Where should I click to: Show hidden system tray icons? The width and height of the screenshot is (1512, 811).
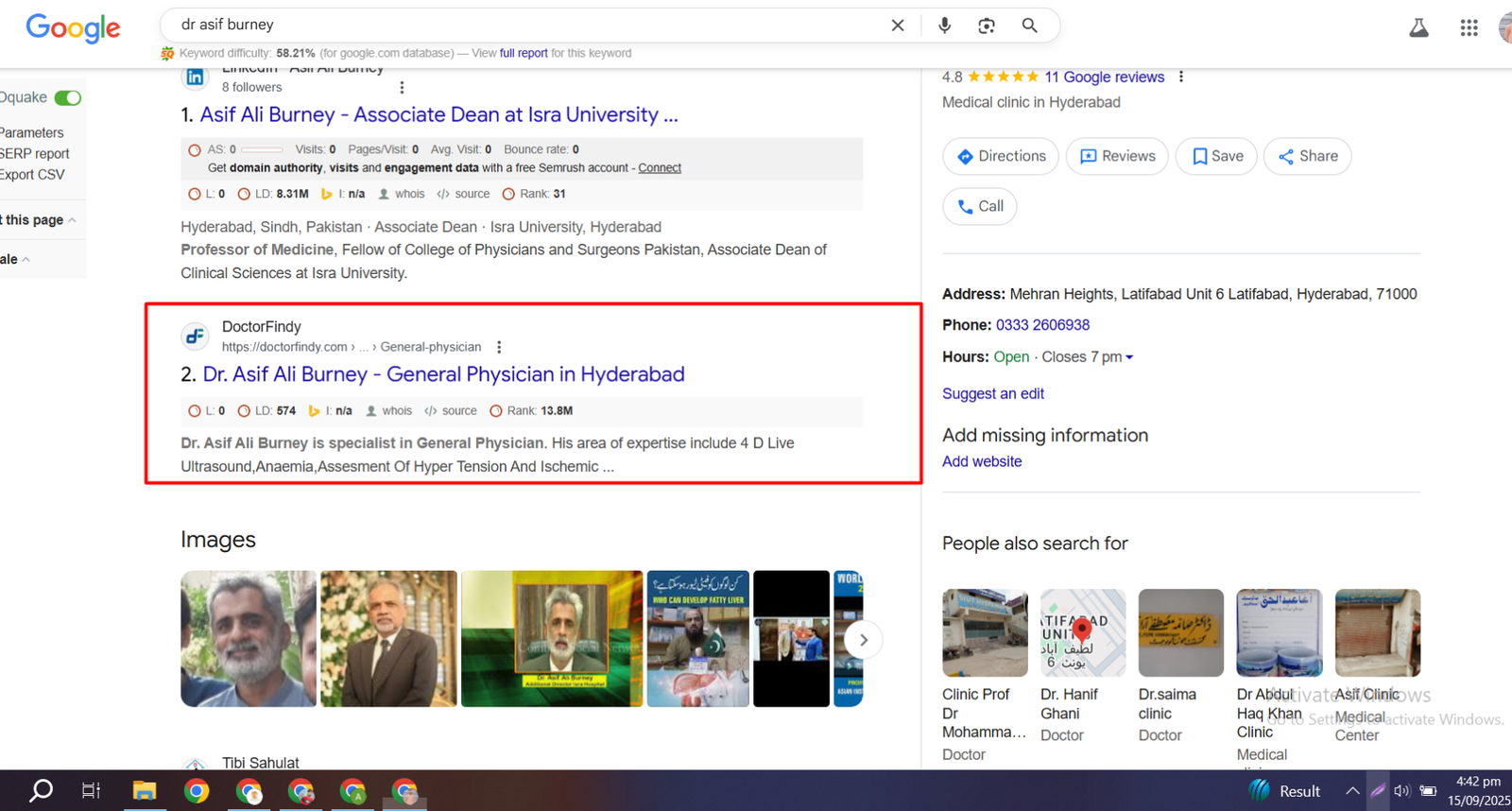(x=1352, y=791)
